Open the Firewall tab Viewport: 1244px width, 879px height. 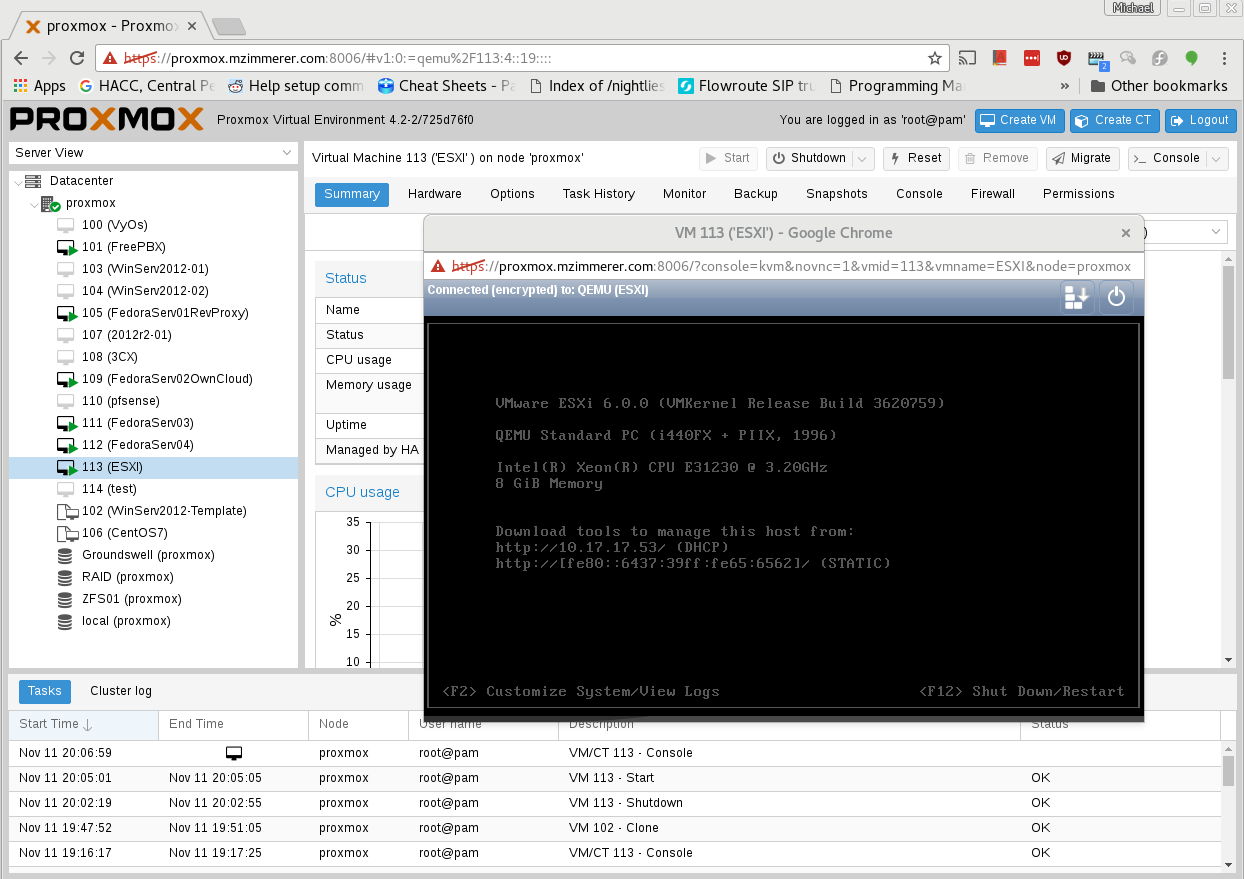[x=993, y=194]
